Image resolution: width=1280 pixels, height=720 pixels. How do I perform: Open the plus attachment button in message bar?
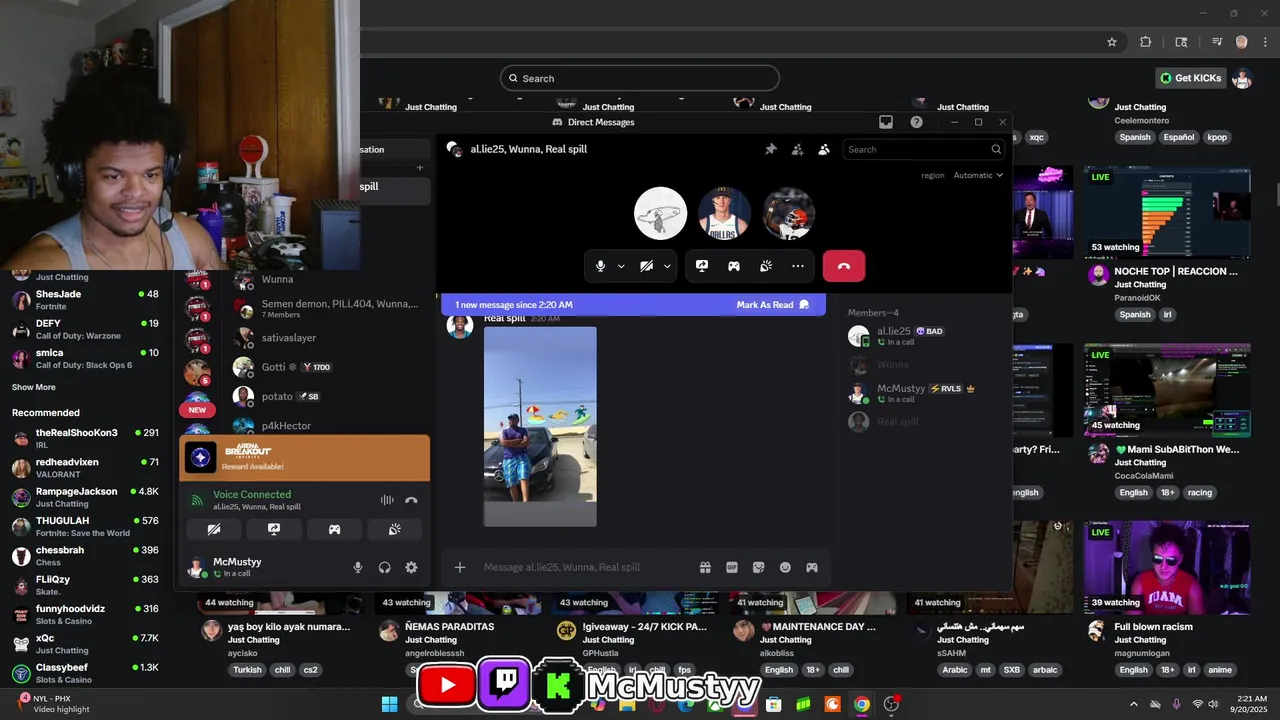[x=460, y=567]
